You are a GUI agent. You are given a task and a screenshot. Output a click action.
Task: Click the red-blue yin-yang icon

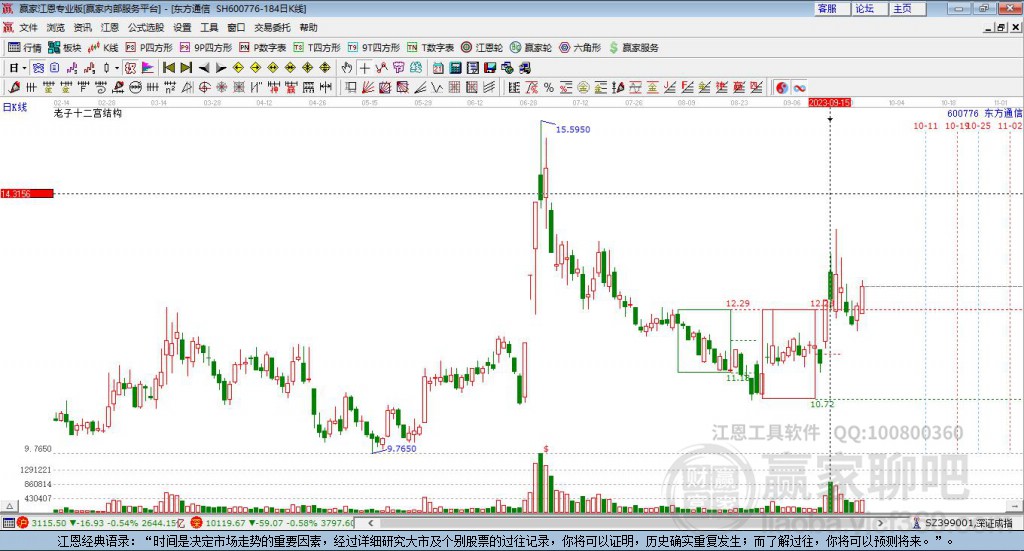782,87
